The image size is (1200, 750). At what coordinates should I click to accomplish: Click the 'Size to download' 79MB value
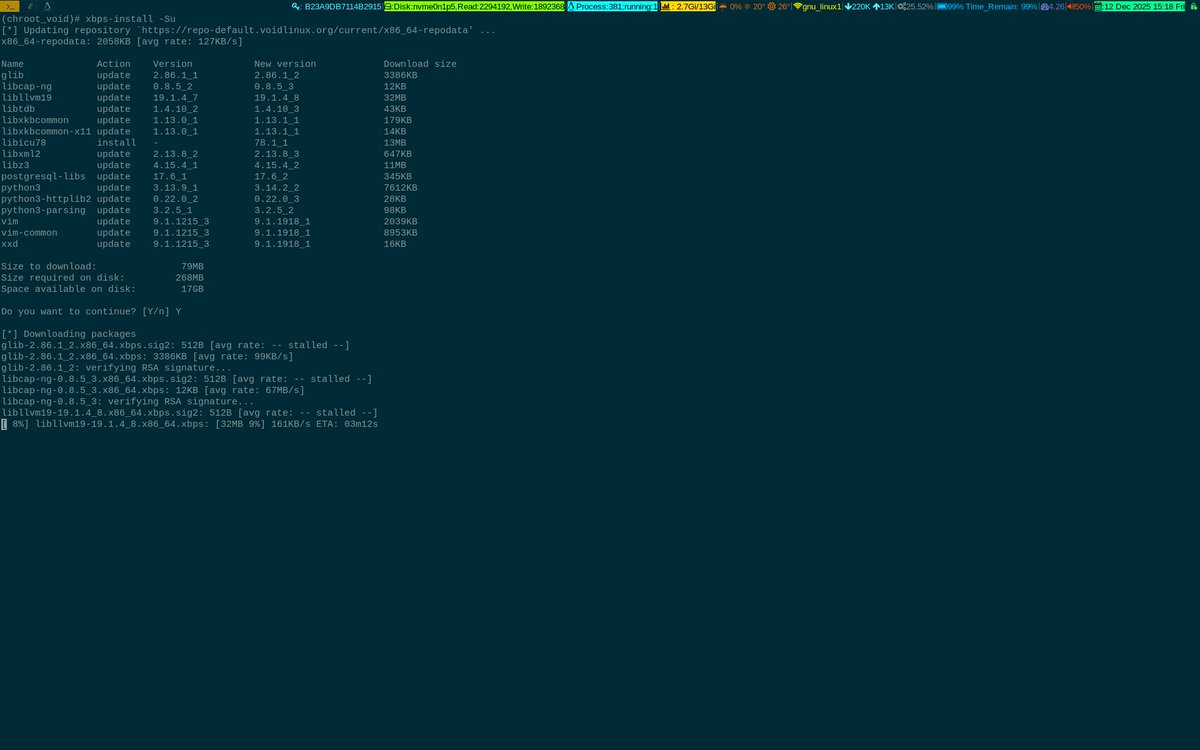pos(192,266)
